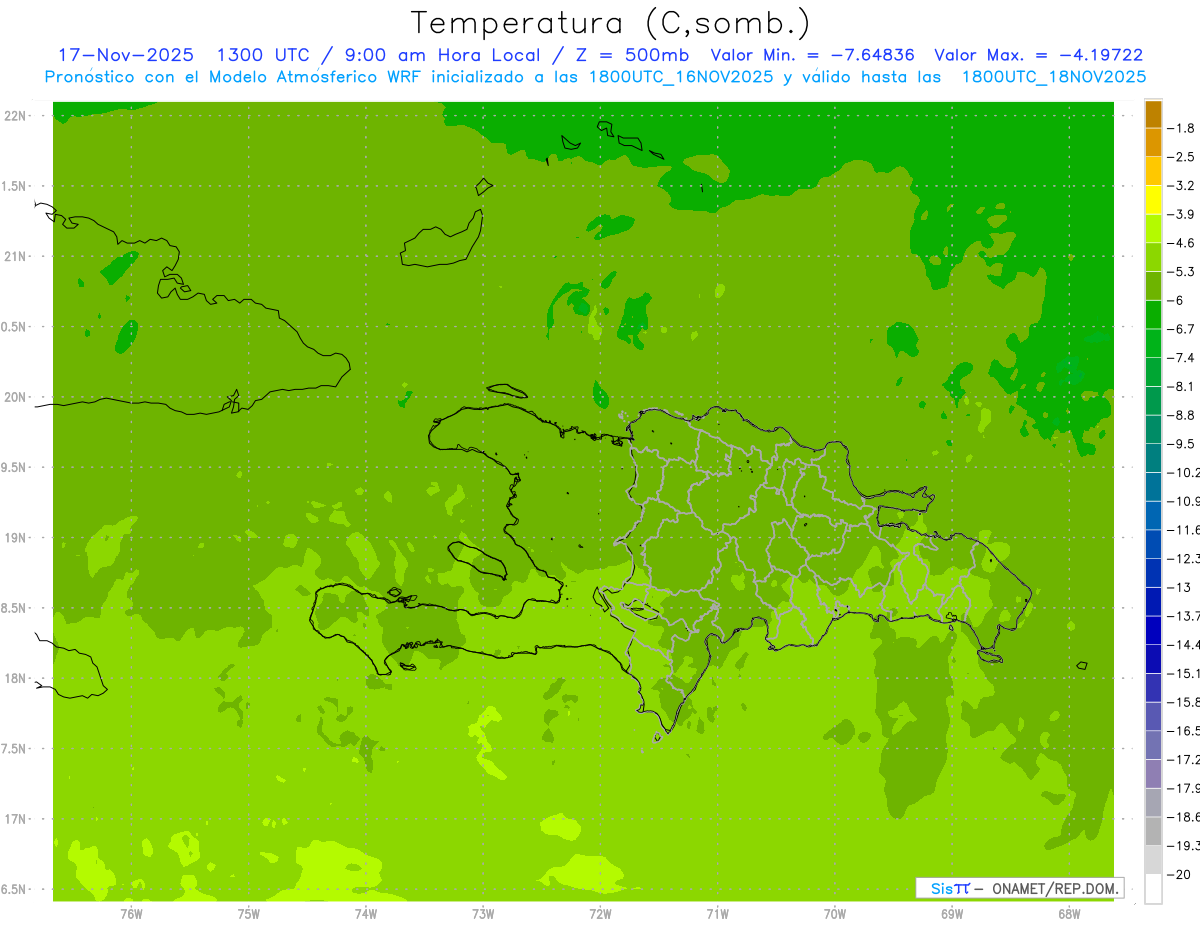The height and width of the screenshot is (927, 1200).
Task: Click the "76W" longitude label
Action: tap(131, 913)
